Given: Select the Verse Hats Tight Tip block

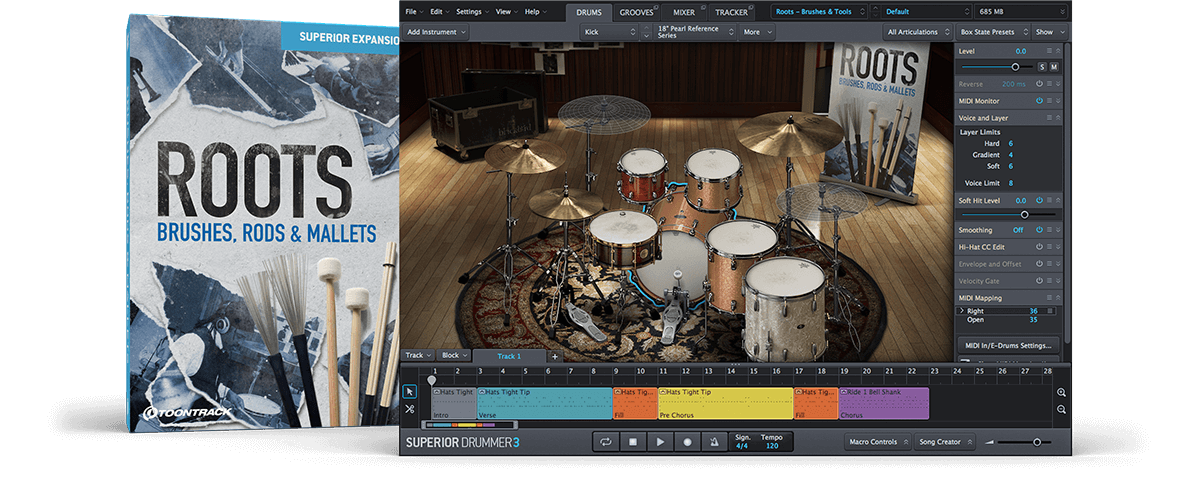Looking at the screenshot, I should [545, 403].
